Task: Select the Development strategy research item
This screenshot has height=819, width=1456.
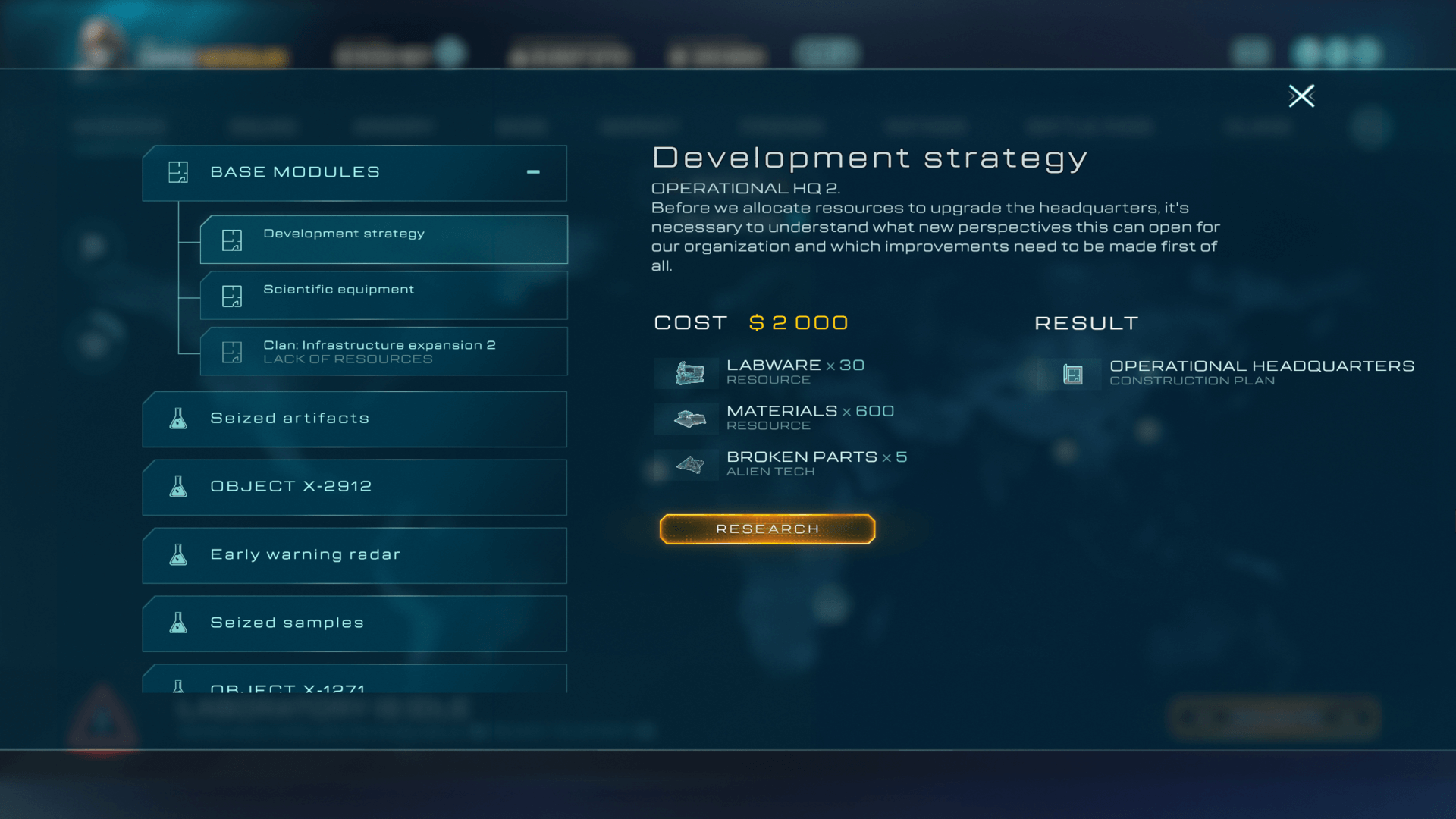Action: coord(384,240)
